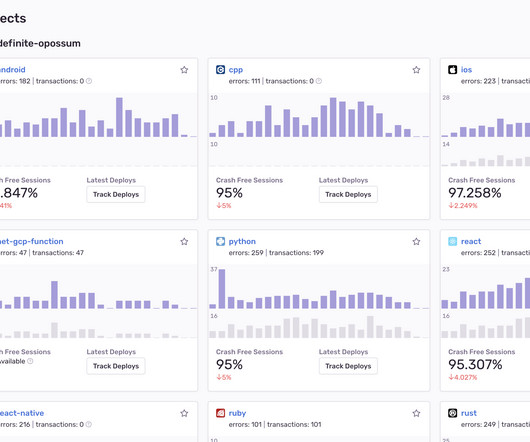The height and width of the screenshot is (442, 530).
Task: Click transactions info icon on cpp card
Action: point(319,81)
